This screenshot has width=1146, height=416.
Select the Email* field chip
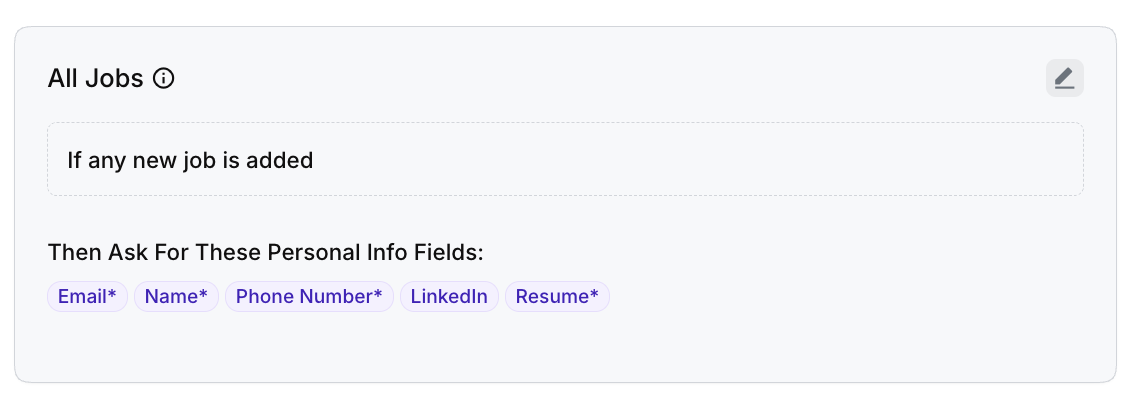(x=87, y=297)
